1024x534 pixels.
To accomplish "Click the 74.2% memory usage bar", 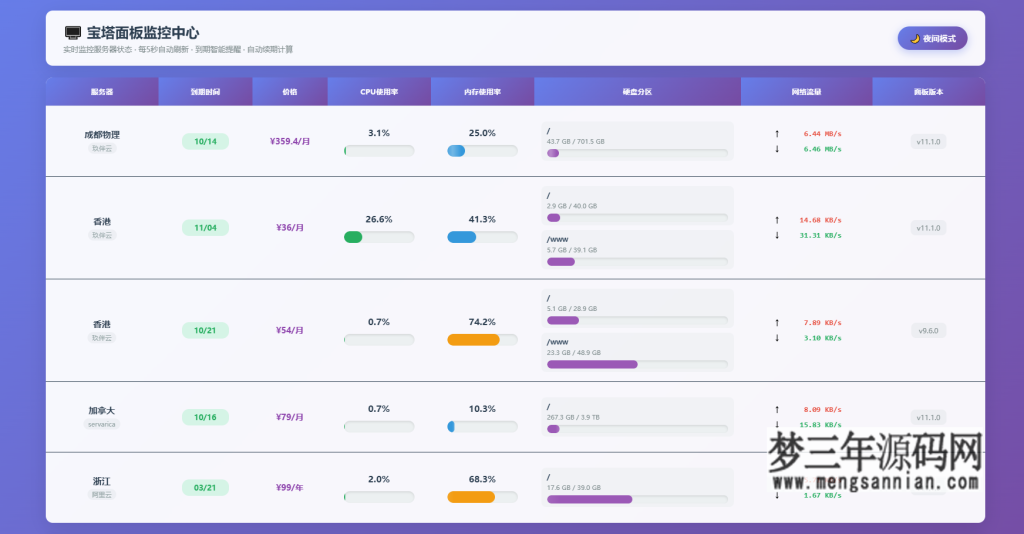I will pos(482,340).
